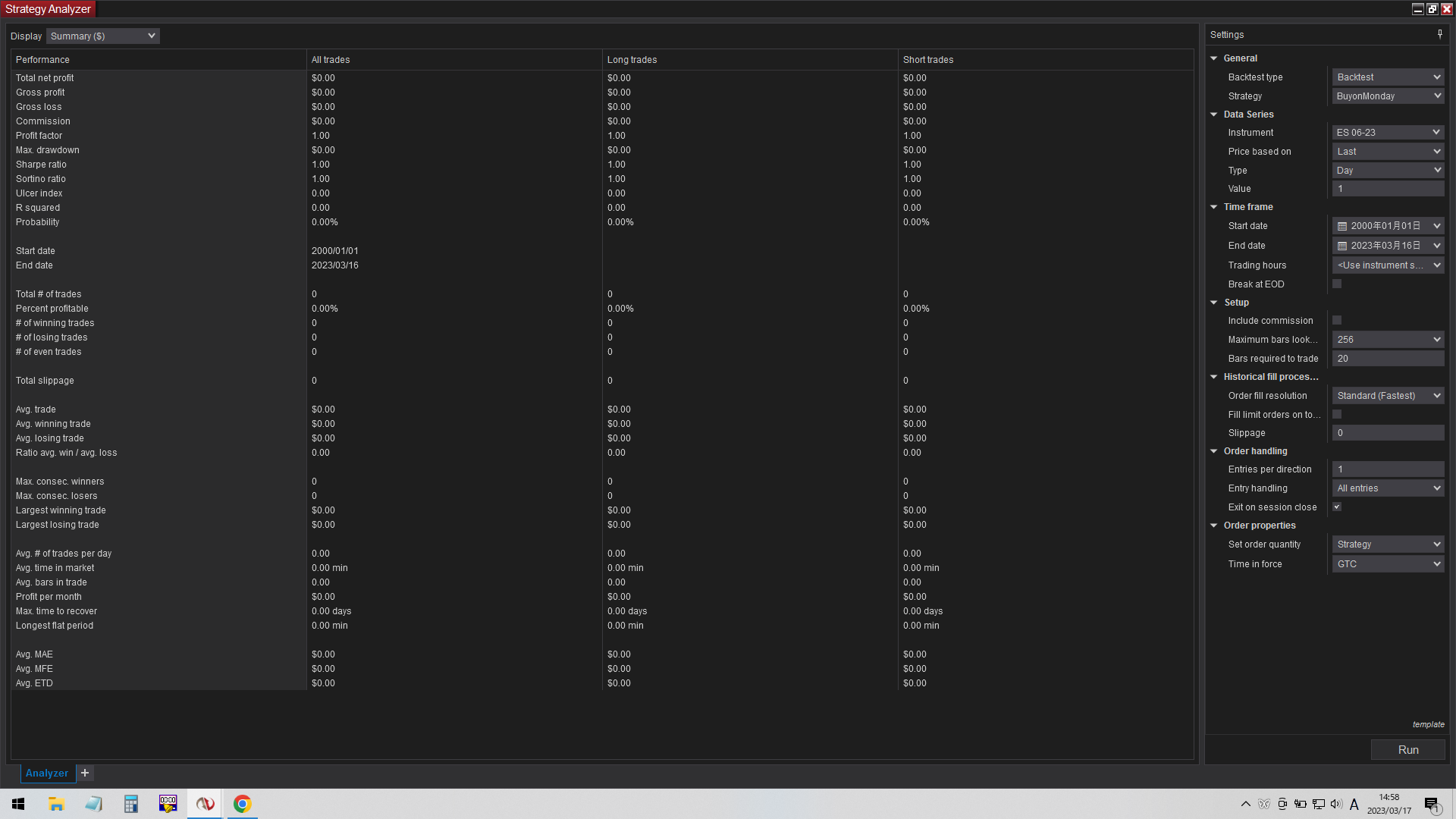
Task: Click the Windows Start button
Action: coord(18,804)
